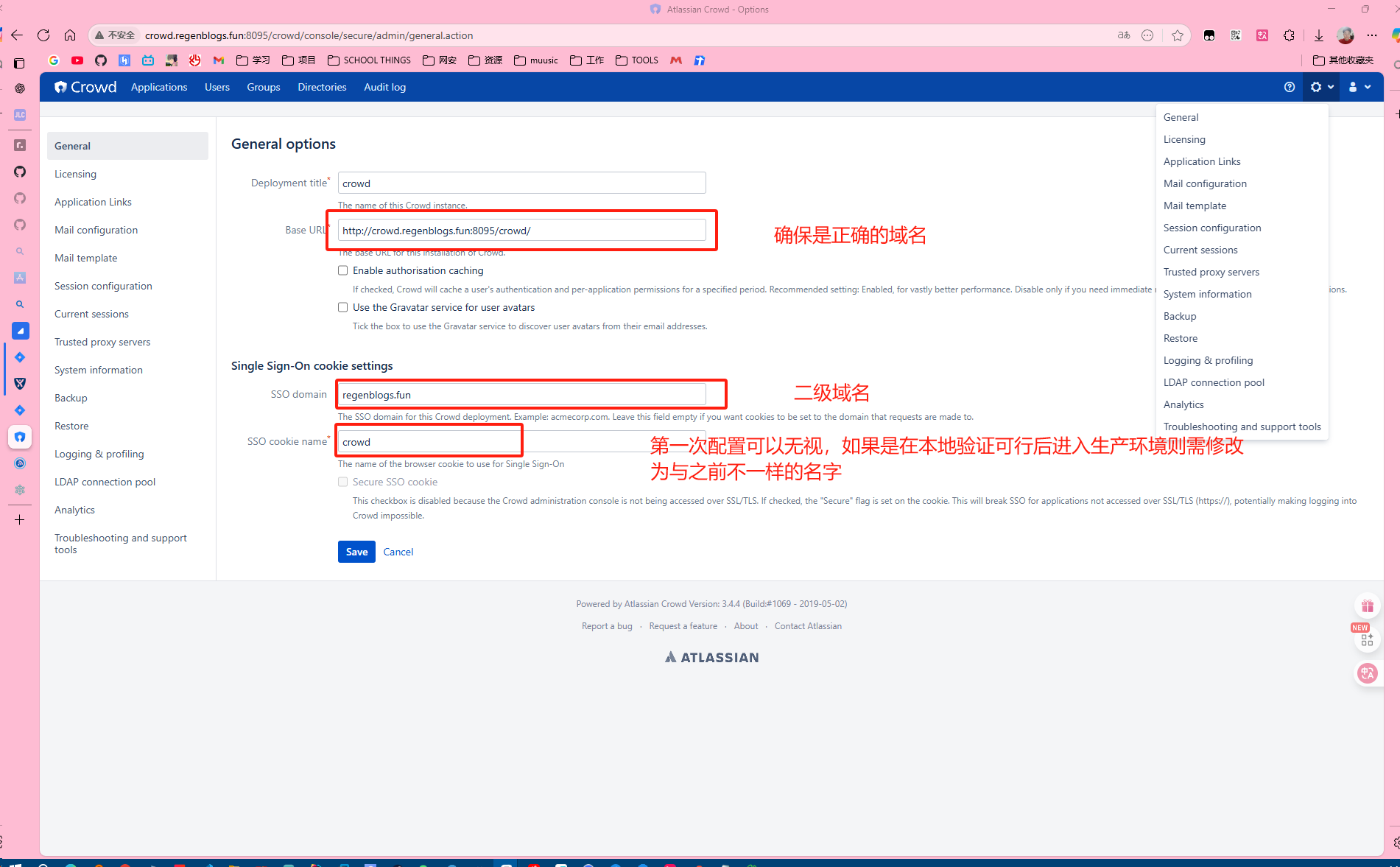Focus the SSO domain field

(x=521, y=395)
